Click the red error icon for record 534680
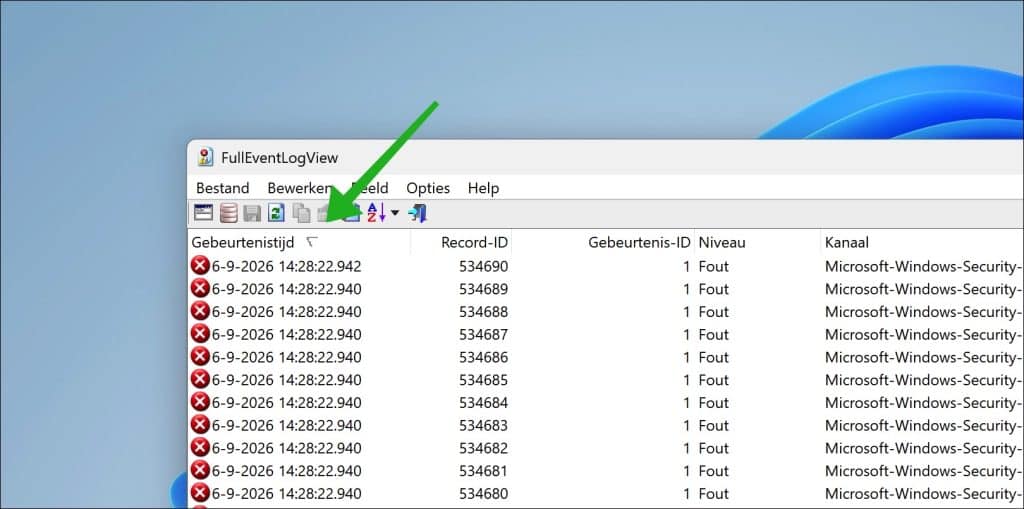Screen dimensions: 1024x509 (200, 493)
